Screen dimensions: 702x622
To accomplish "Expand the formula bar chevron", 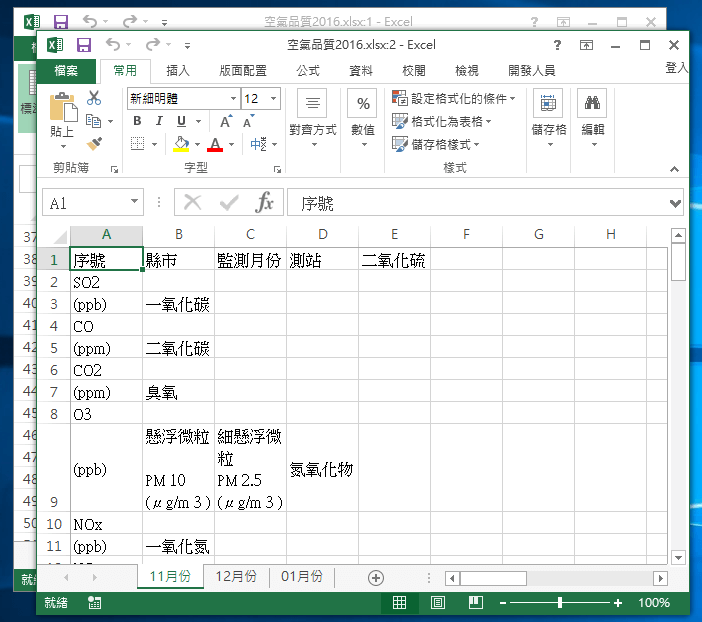I will (675, 204).
